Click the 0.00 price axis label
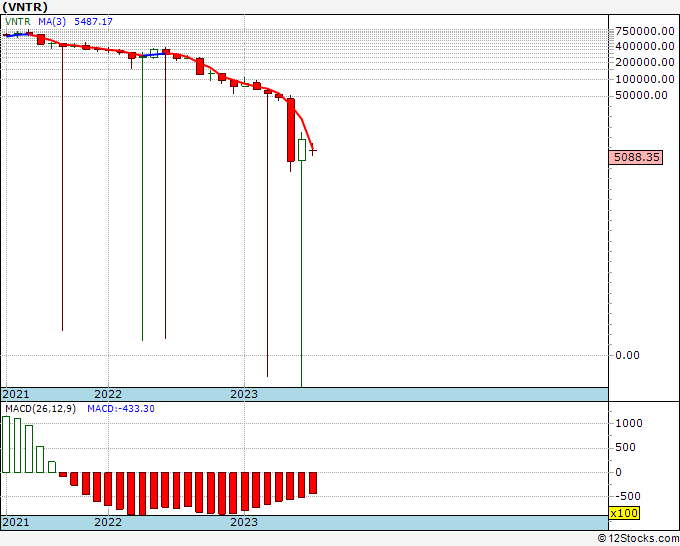The width and height of the screenshot is (680, 546). click(628, 355)
